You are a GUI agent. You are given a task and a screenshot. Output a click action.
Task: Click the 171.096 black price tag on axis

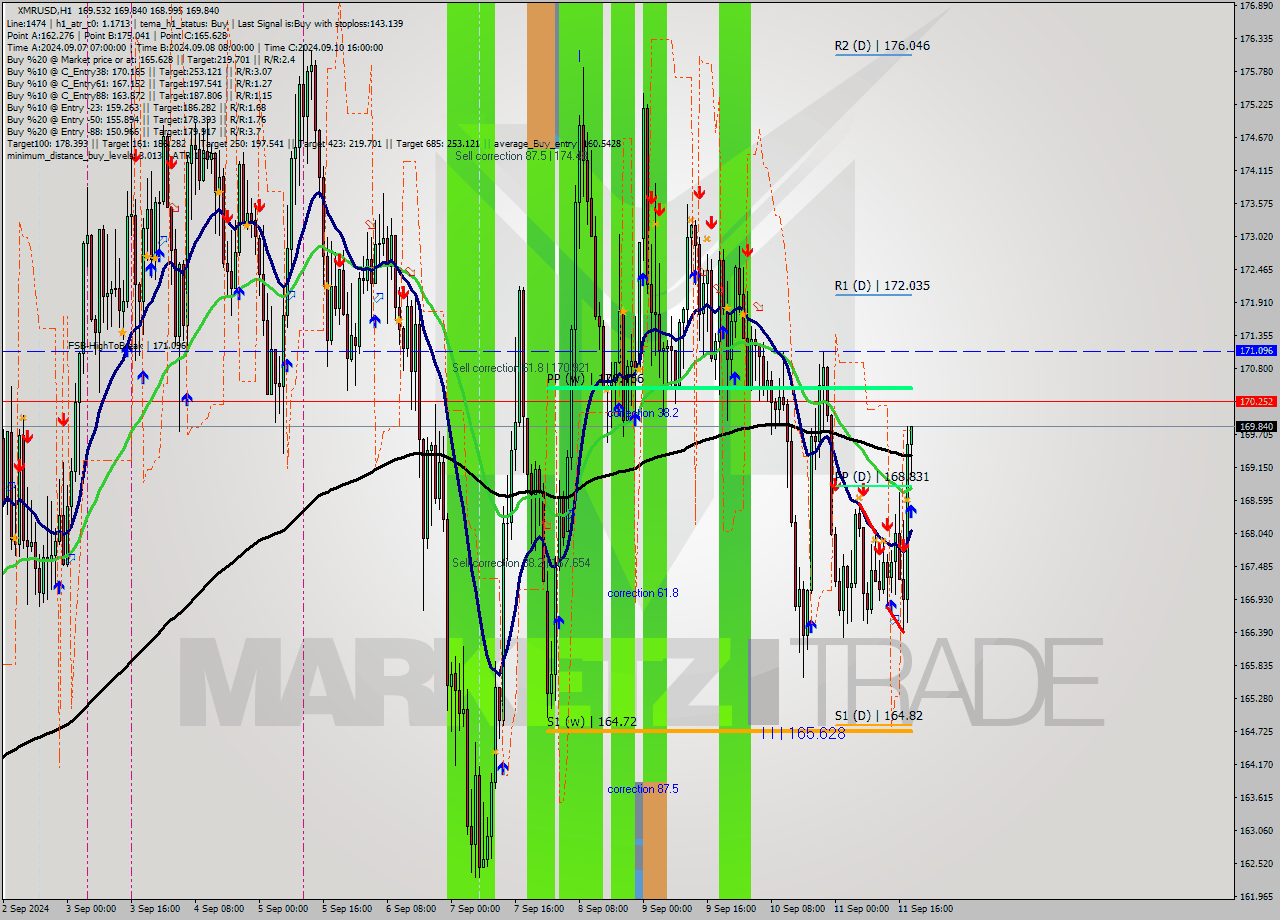1256,351
